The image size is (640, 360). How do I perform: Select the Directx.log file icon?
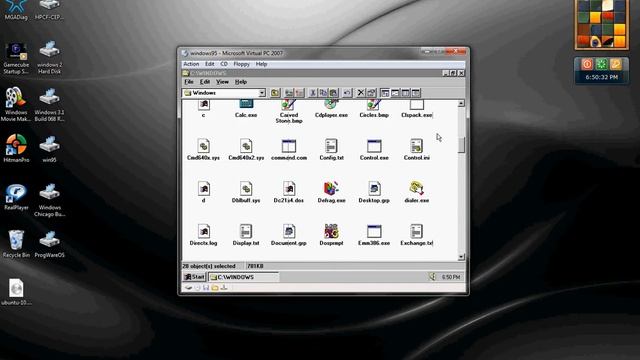(203, 235)
